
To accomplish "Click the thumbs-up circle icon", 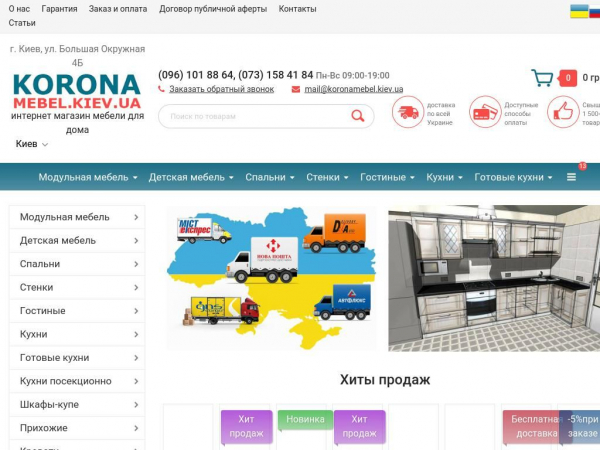I will [563, 112].
